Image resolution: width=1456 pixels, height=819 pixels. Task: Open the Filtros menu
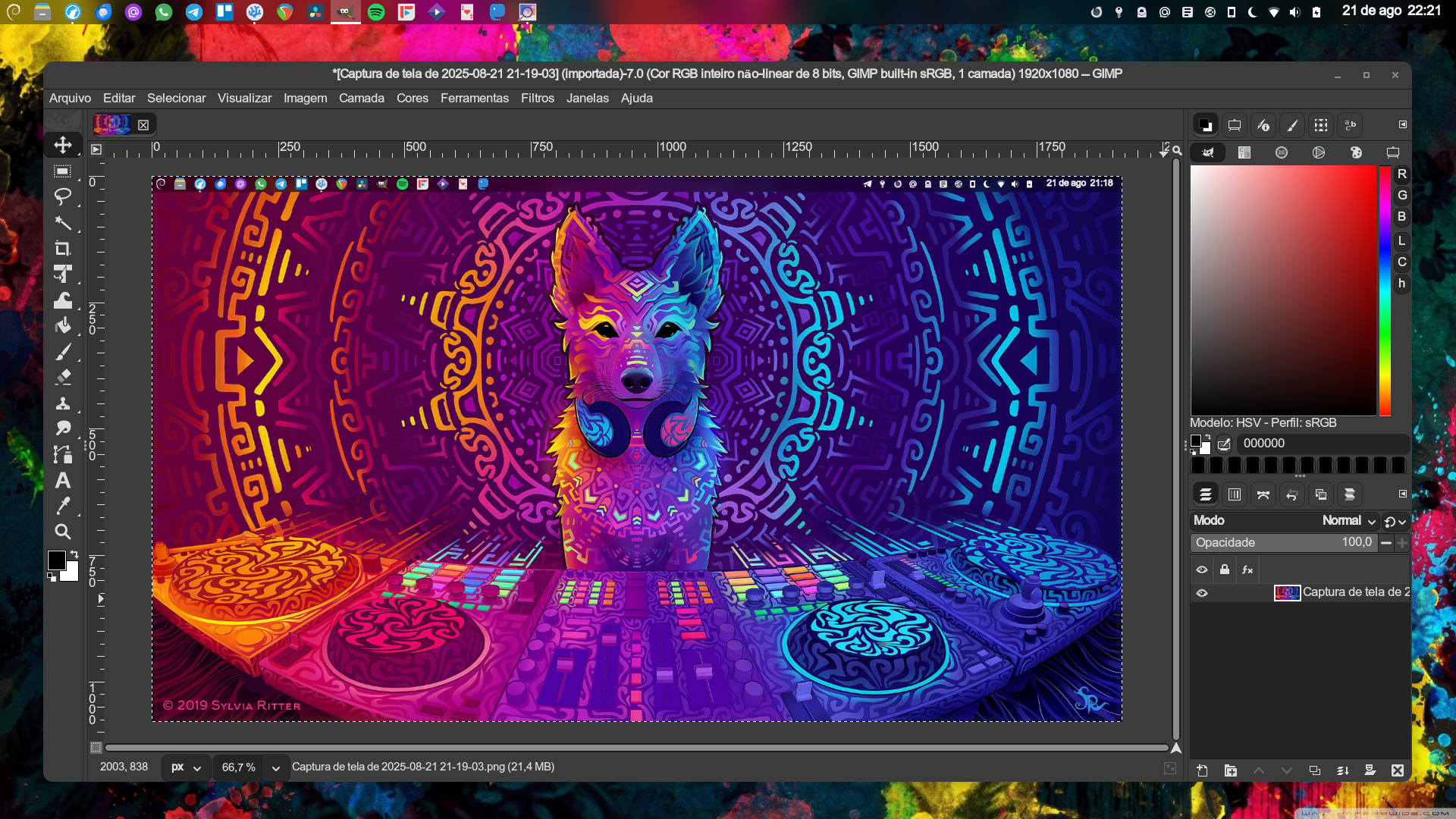pos(537,98)
